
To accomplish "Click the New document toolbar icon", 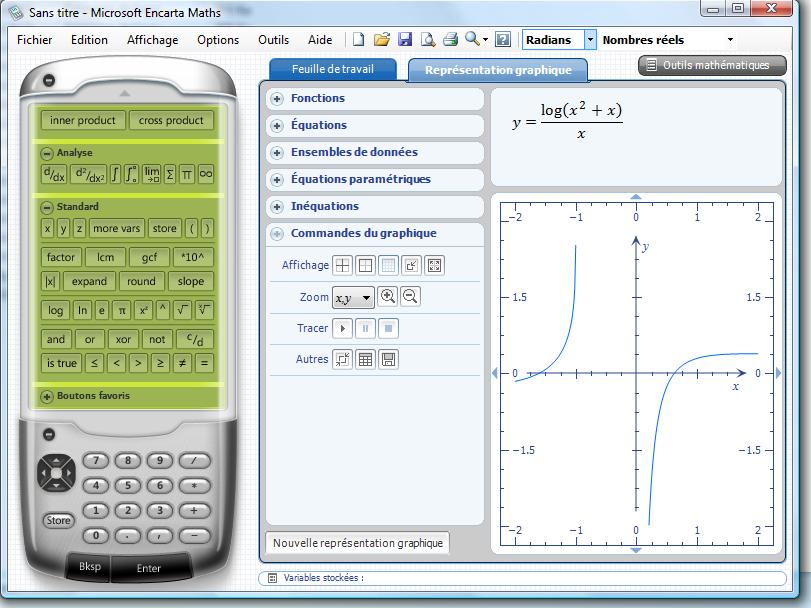I will pos(358,39).
